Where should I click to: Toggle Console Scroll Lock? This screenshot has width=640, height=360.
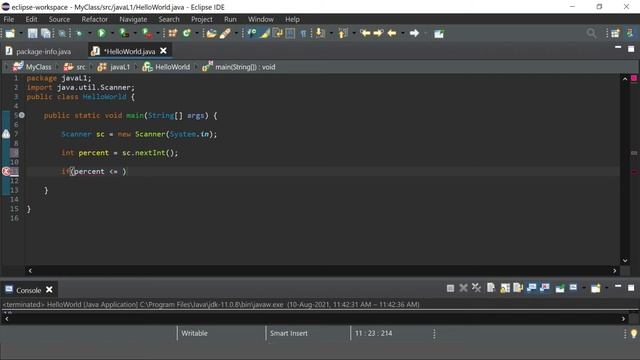coord(505,288)
